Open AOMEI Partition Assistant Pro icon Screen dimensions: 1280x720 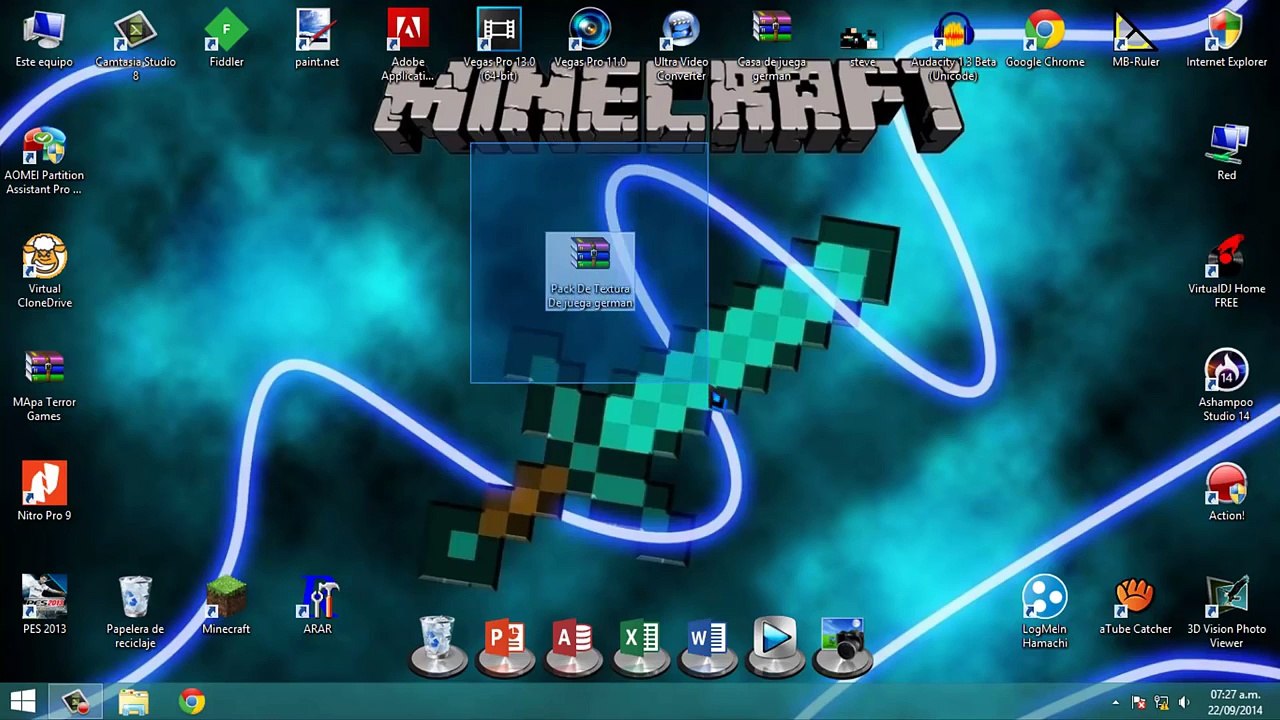click(x=44, y=160)
